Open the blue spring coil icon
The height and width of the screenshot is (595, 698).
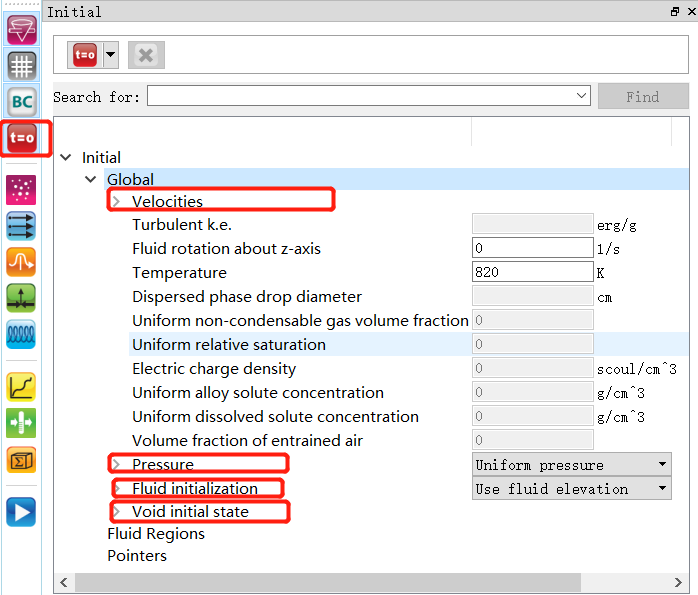click(21, 334)
